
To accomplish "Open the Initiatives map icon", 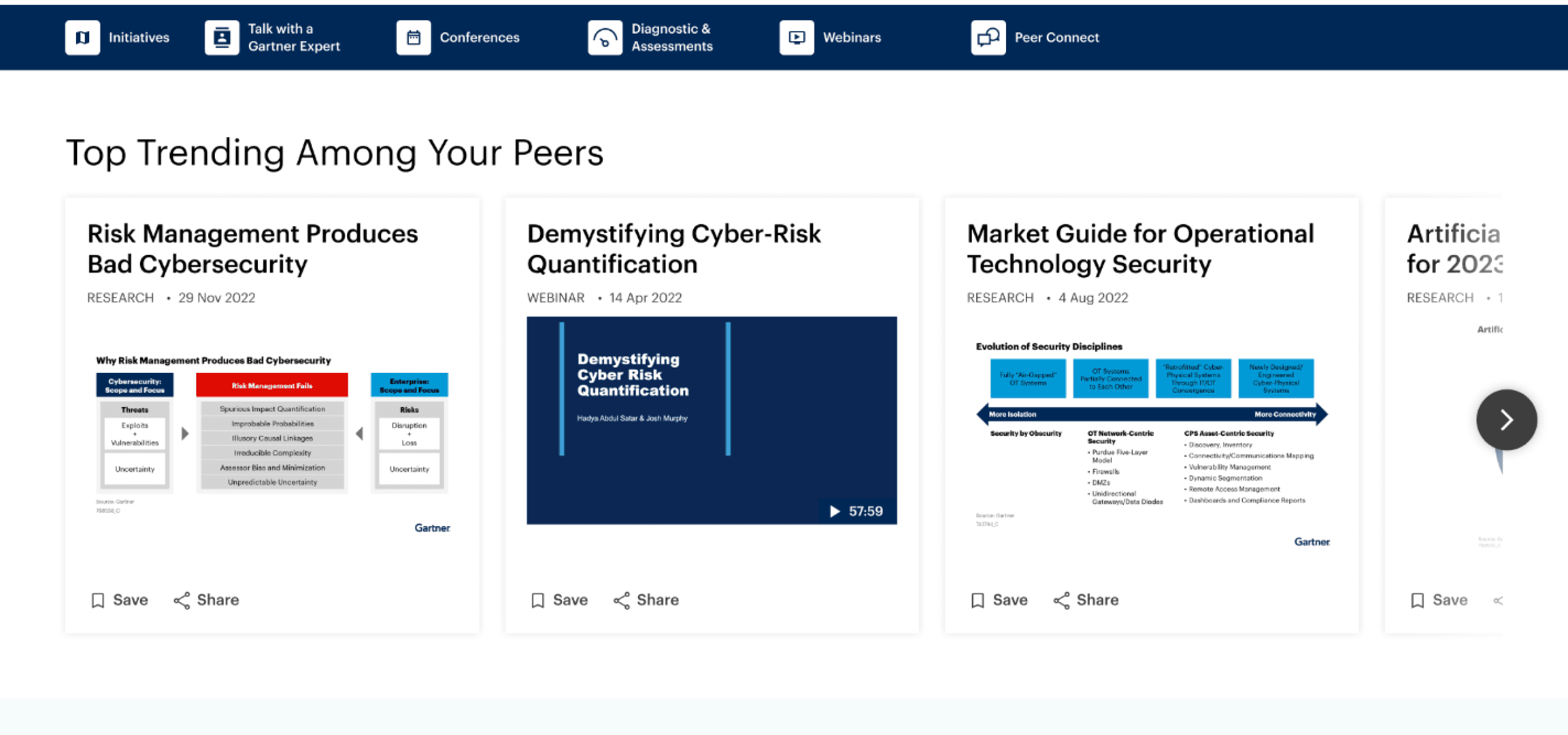I will [x=83, y=38].
